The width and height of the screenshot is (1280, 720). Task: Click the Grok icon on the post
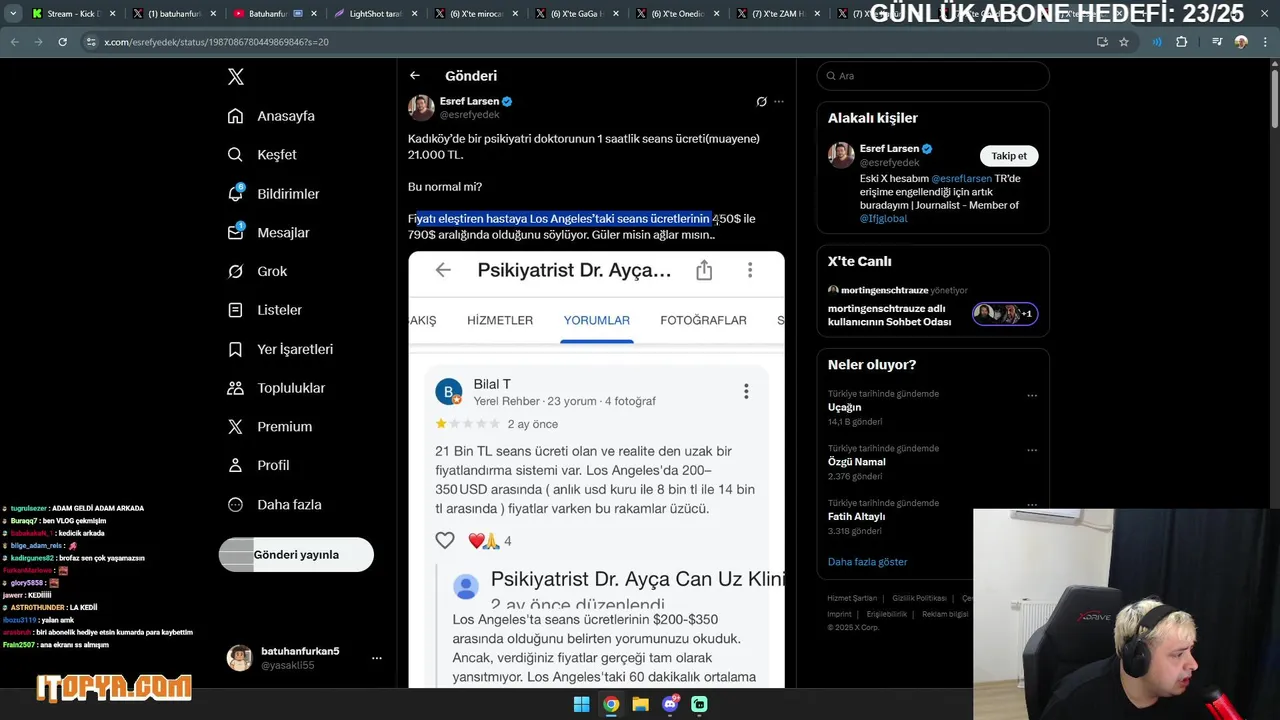tap(761, 102)
